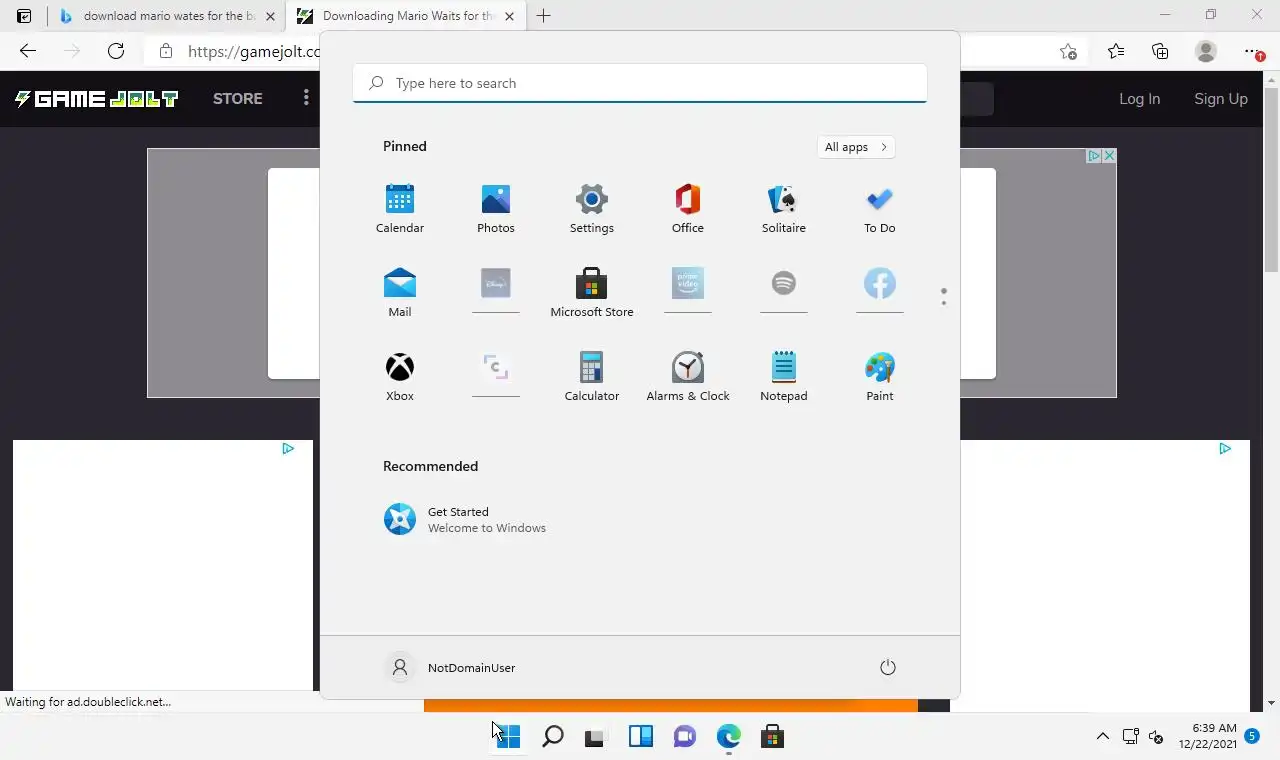The image size is (1280, 760).
Task: Open the Calendar app from Pinned
Action: (x=400, y=209)
